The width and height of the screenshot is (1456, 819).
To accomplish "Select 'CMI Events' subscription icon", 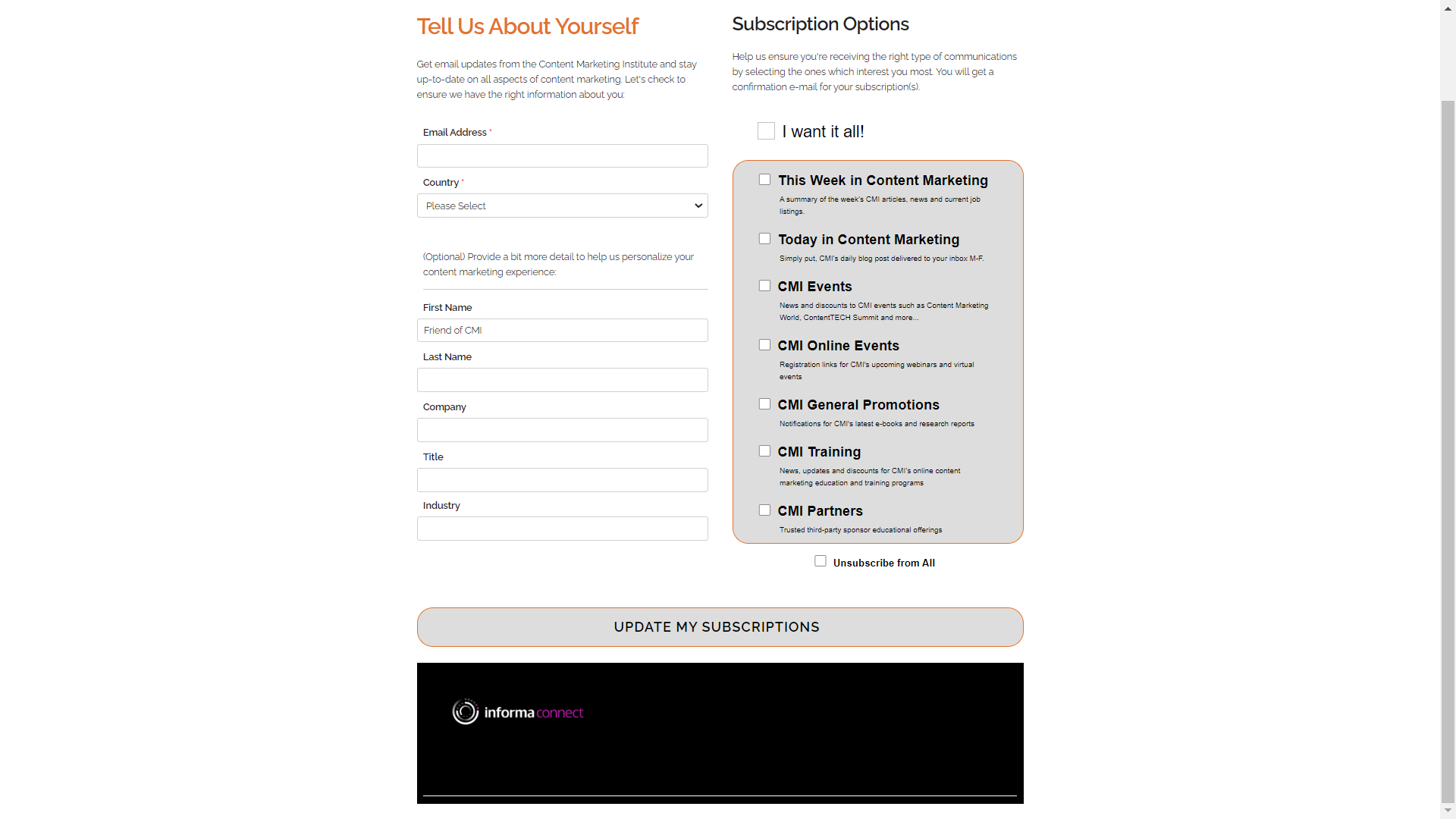I will click(x=764, y=285).
